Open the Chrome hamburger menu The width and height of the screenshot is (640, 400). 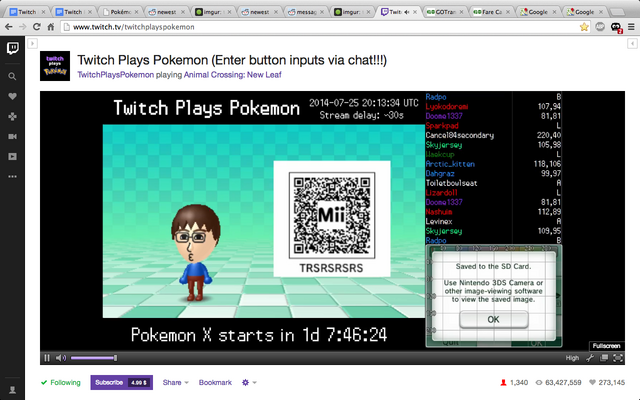click(x=631, y=27)
